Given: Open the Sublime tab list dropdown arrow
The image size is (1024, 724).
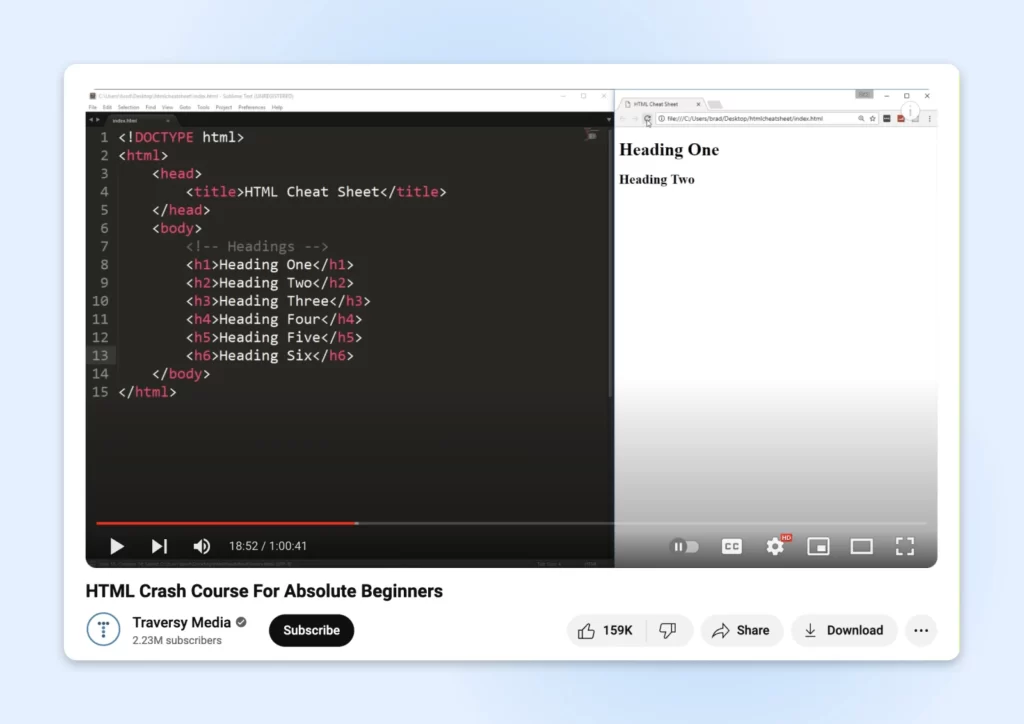Looking at the screenshot, I should click(609, 120).
